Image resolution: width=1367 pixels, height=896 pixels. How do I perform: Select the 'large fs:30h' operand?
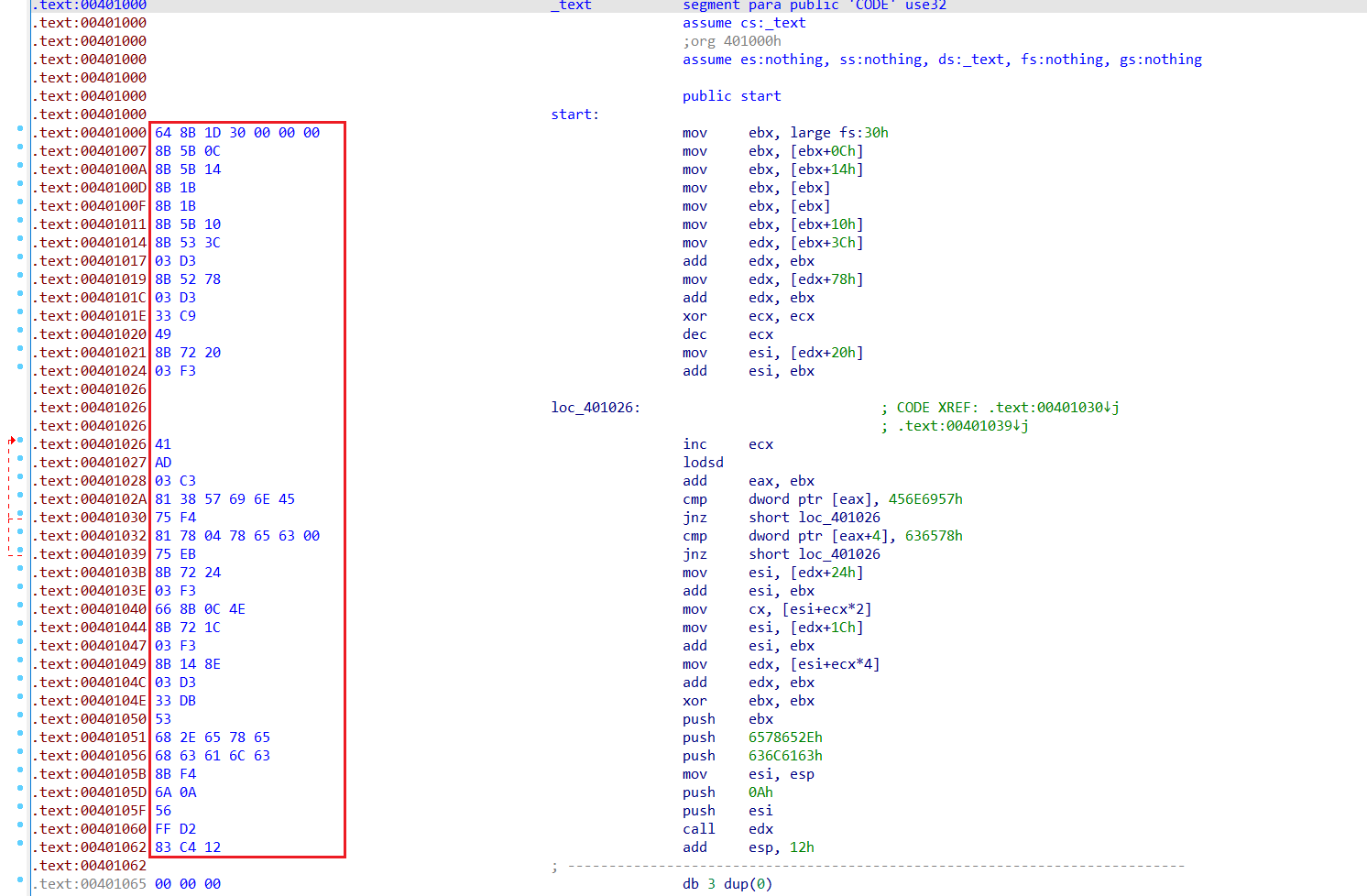(839, 133)
